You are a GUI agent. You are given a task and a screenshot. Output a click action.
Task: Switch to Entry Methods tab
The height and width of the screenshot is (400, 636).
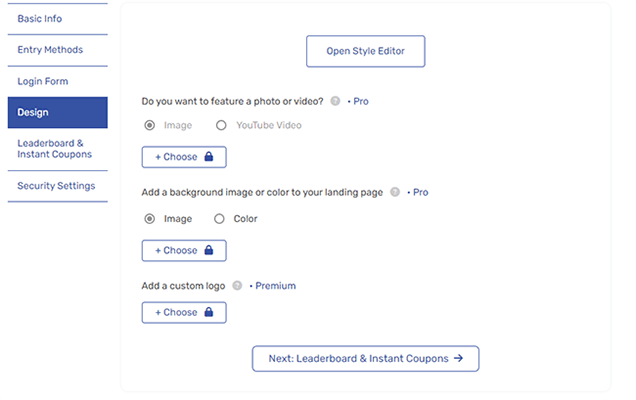click(57, 50)
